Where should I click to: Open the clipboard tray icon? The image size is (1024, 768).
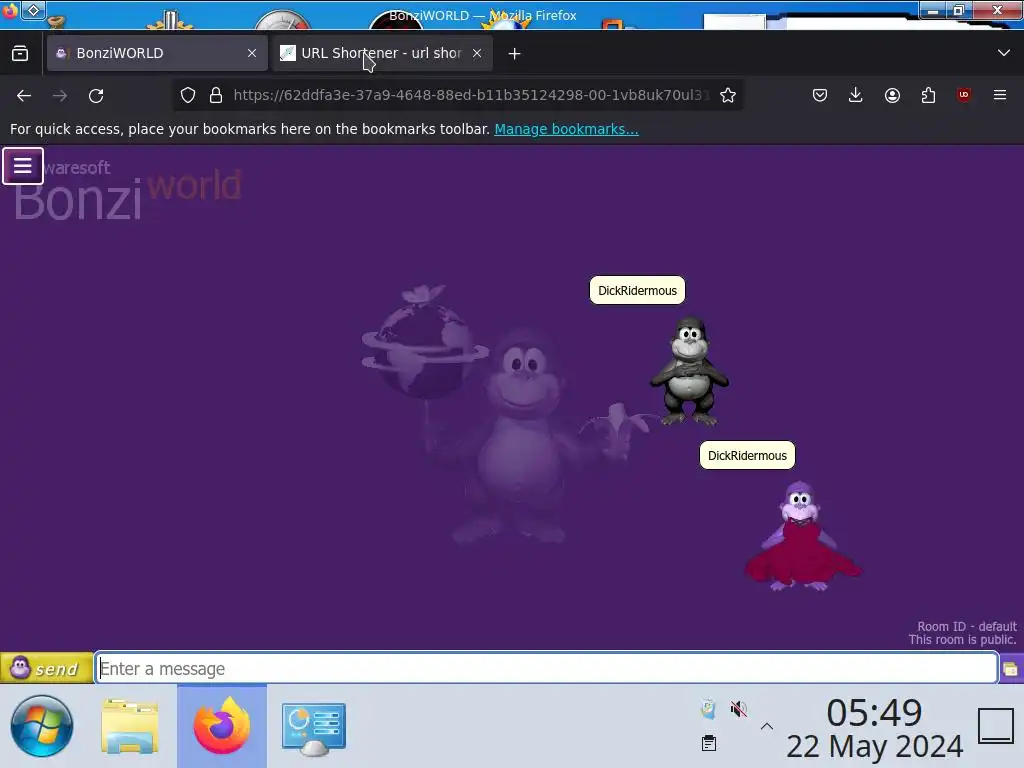(709, 743)
